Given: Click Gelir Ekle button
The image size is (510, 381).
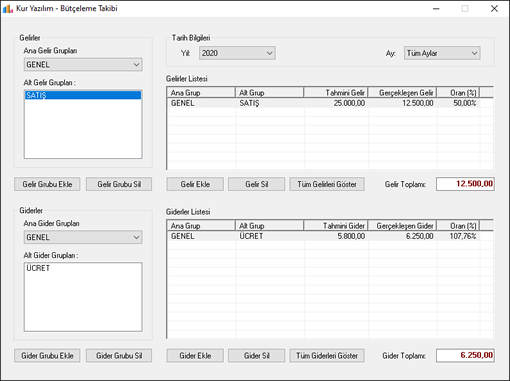Looking at the screenshot, I should [195, 184].
